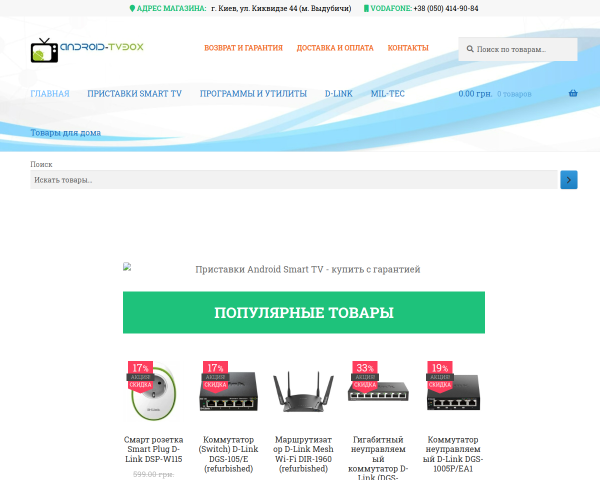This screenshot has width=600, height=480.
Task: Open Возврат и гарантия page
Action: [x=243, y=48]
